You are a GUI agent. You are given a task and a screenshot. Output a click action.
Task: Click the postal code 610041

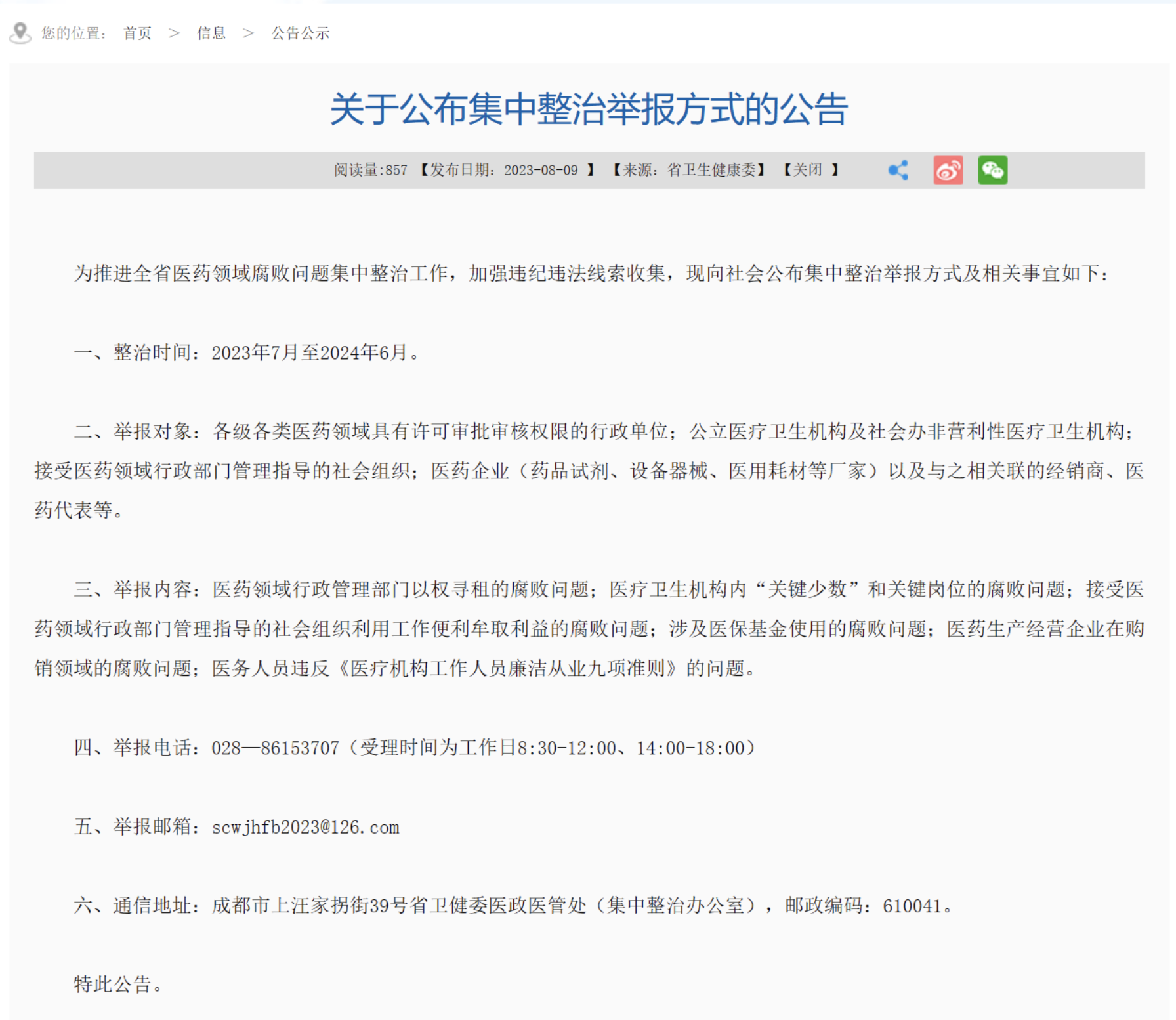coord(912,906)
